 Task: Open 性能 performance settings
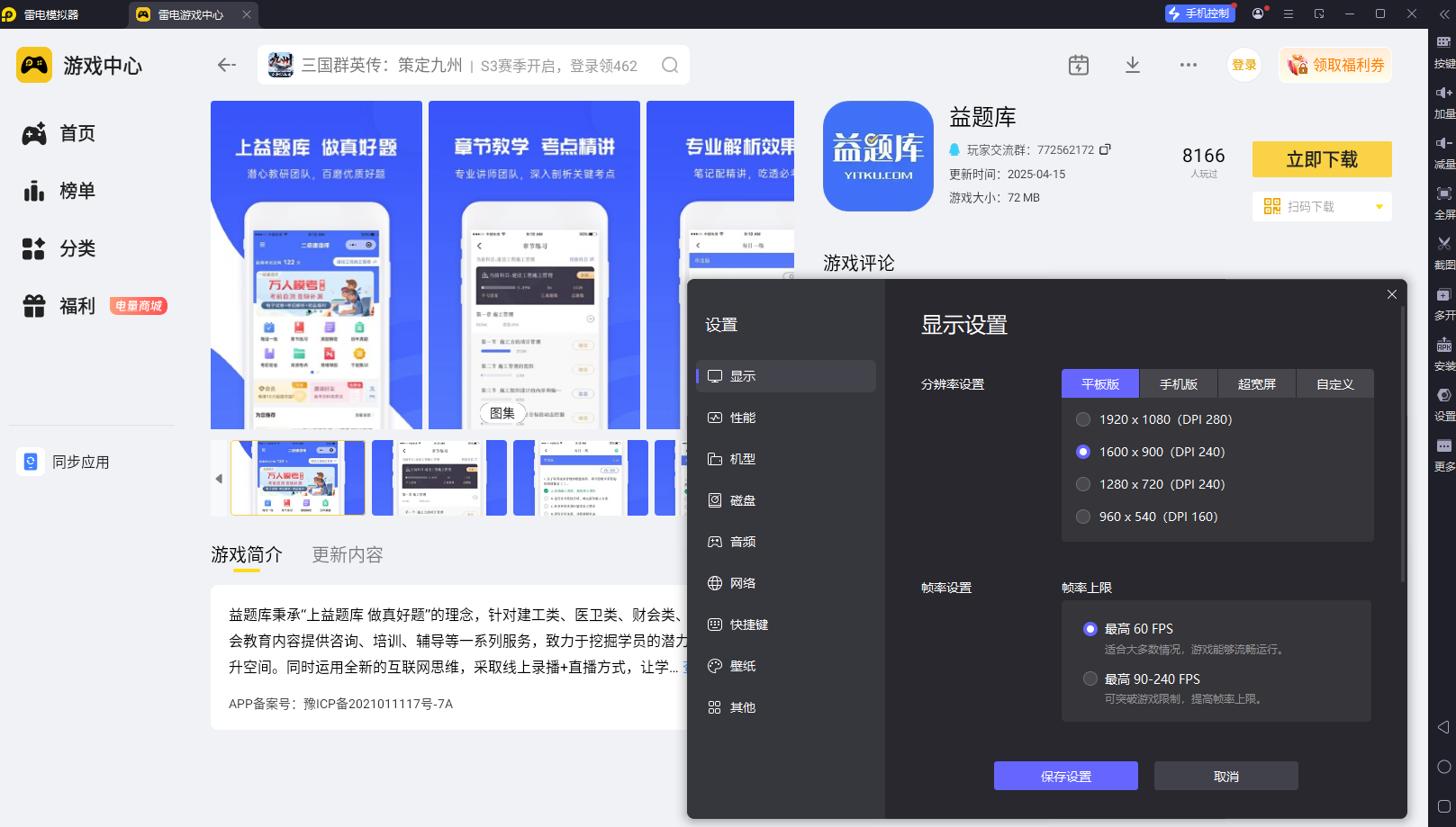(x=786, y=418)
